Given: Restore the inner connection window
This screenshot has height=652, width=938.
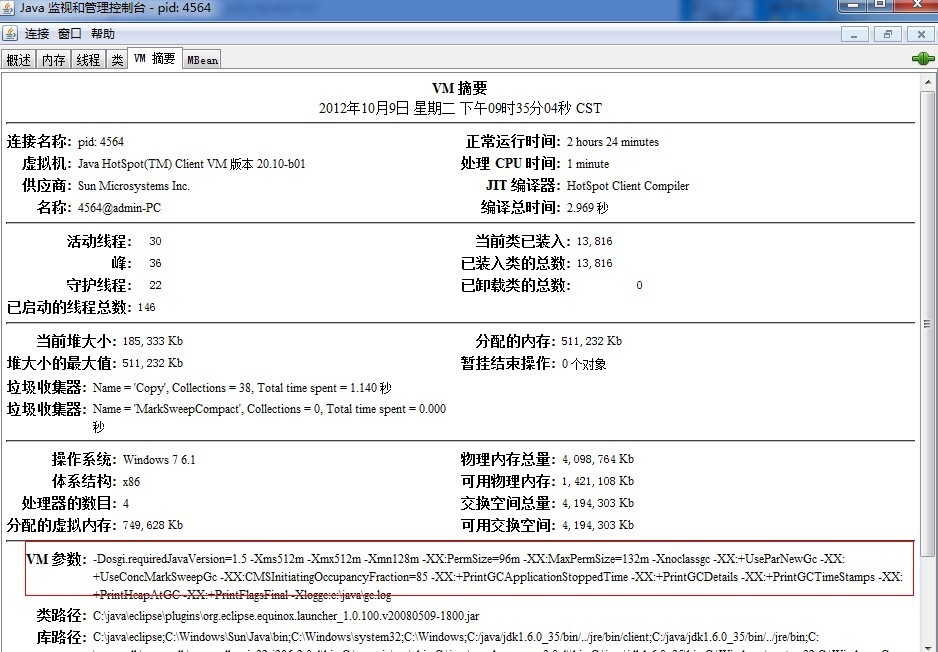Looking at the screenshot, I should pos(888,35).
